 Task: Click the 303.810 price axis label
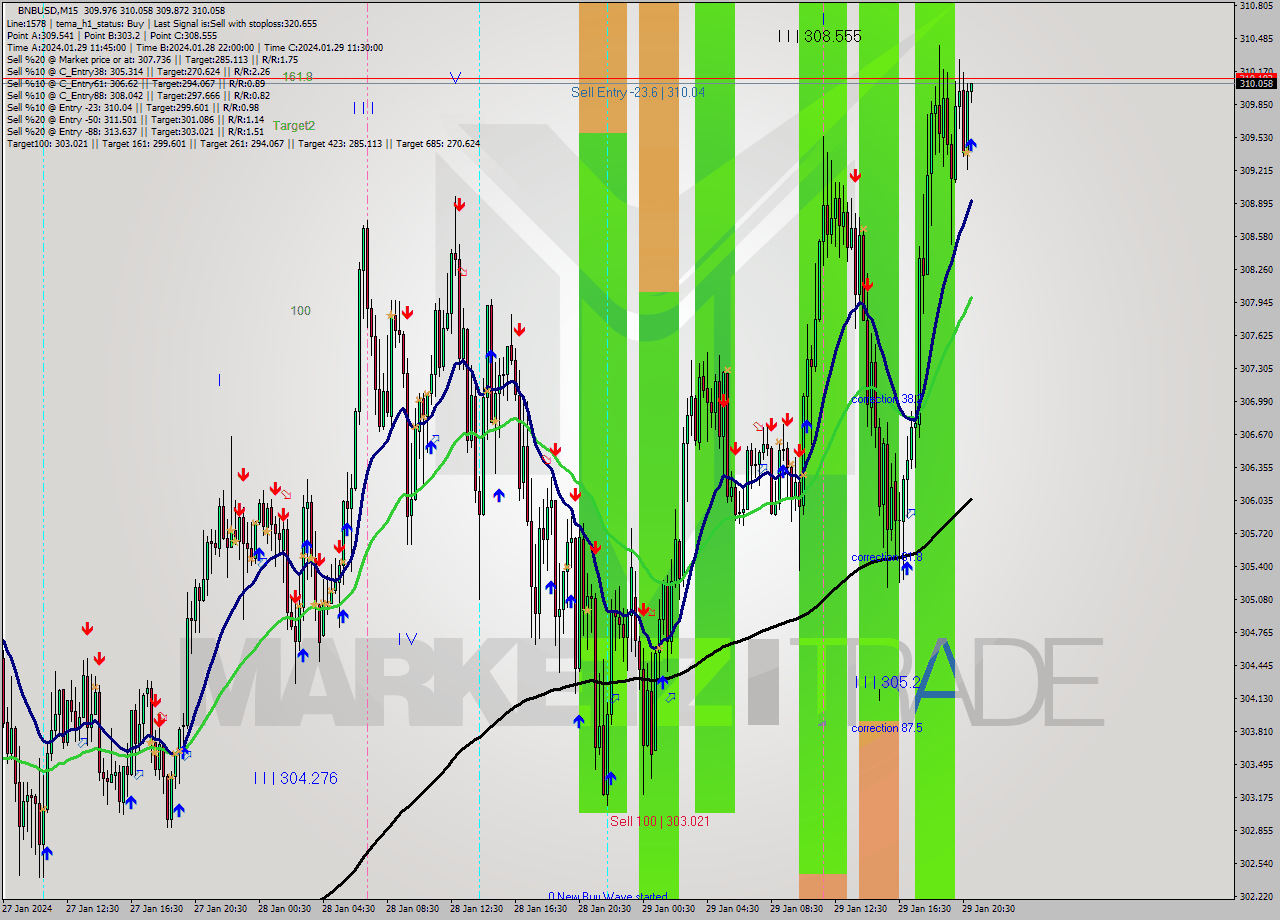point(1256,732)
